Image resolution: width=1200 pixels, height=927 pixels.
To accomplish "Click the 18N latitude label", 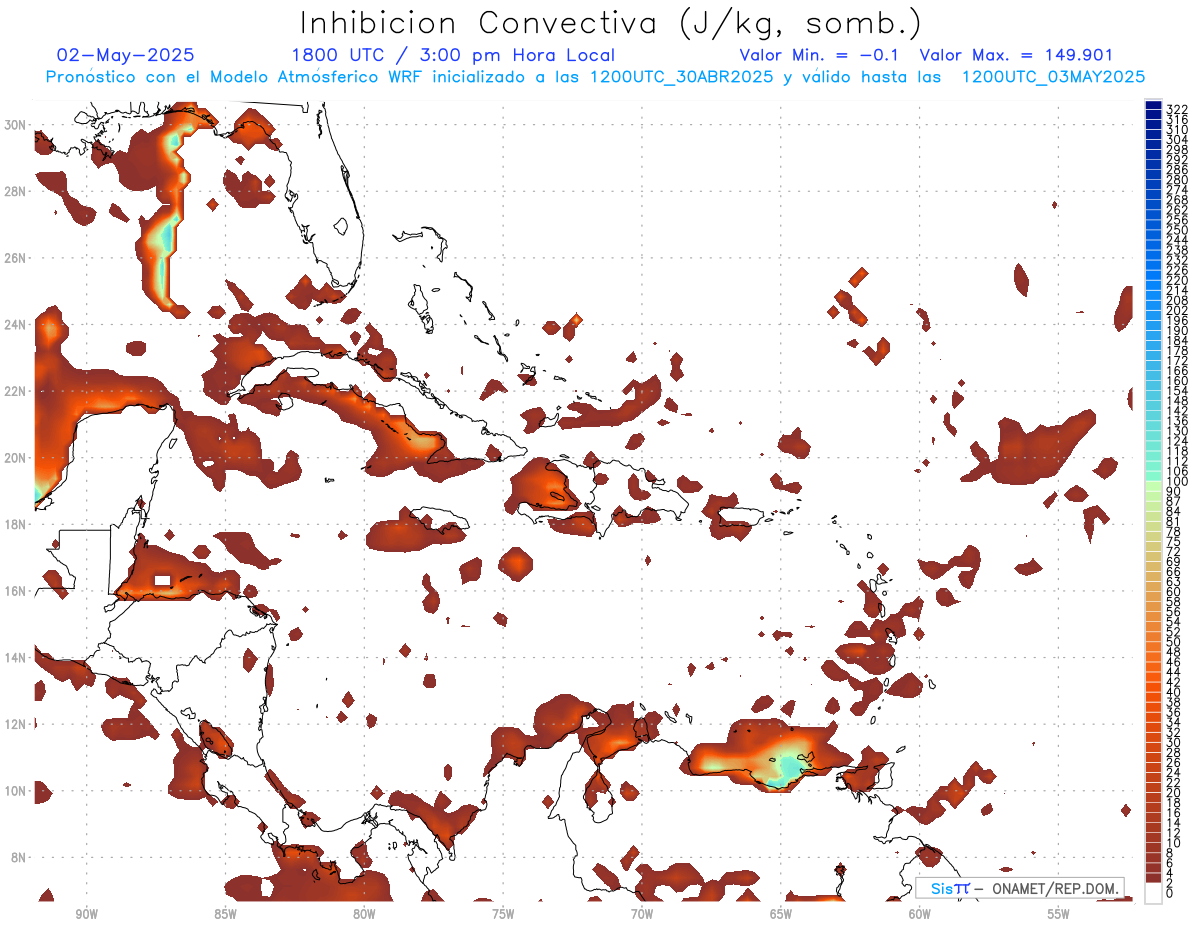I will 16,524.
